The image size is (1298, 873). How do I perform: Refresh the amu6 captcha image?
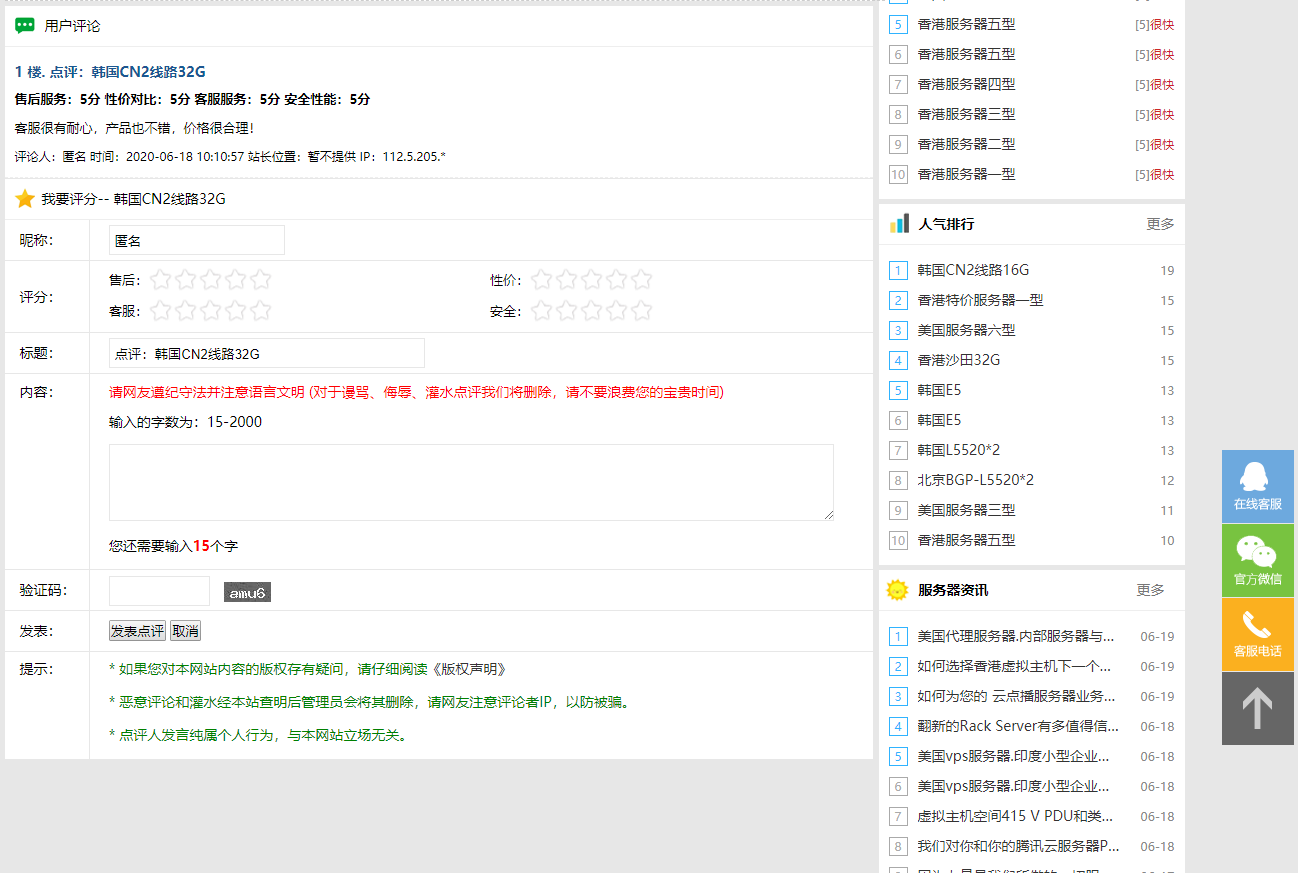(x=247, y=592)
